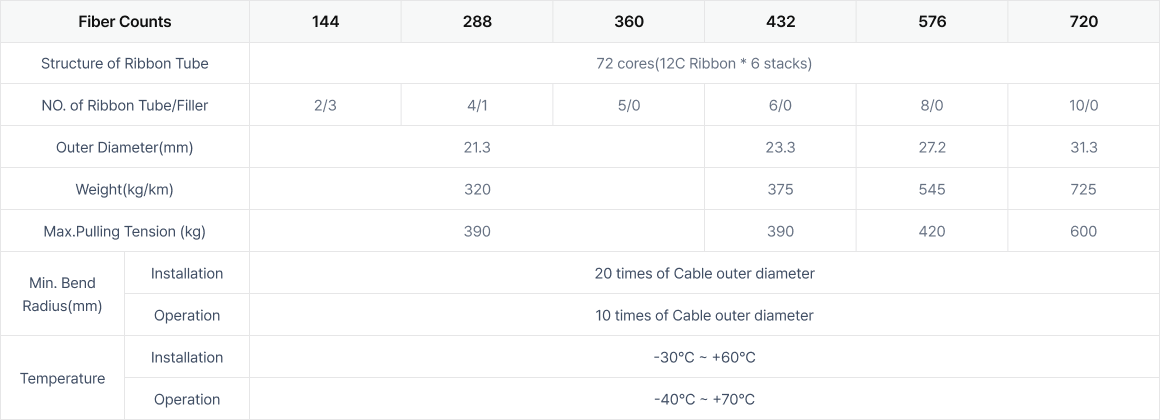Click the Fiber Counts header cell
Viewport: 1160px width, 420px height.
[x=124, y=21]
